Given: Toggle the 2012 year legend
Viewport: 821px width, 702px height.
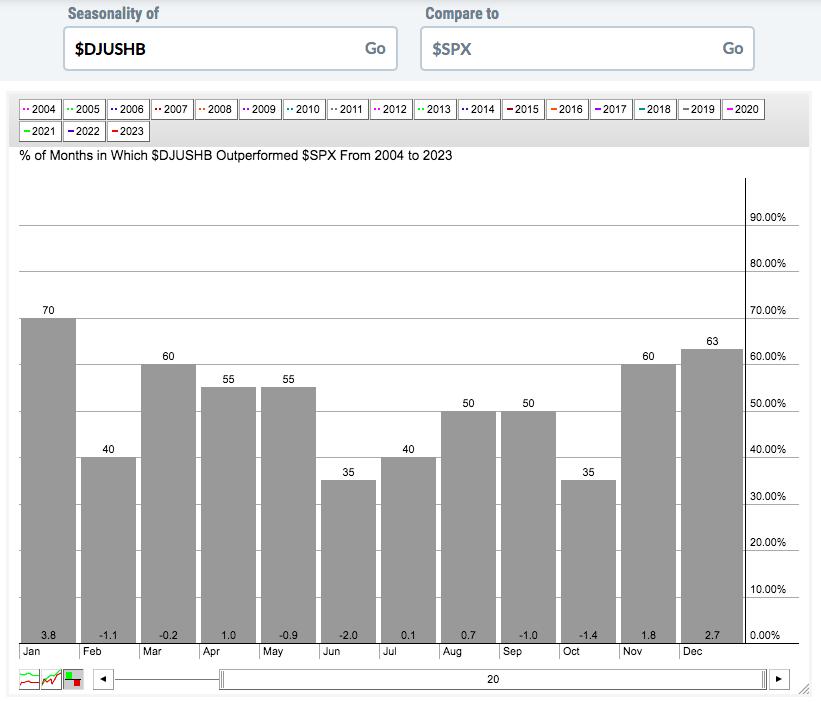Looking at the screenshot, I should [x=391, y=109].
